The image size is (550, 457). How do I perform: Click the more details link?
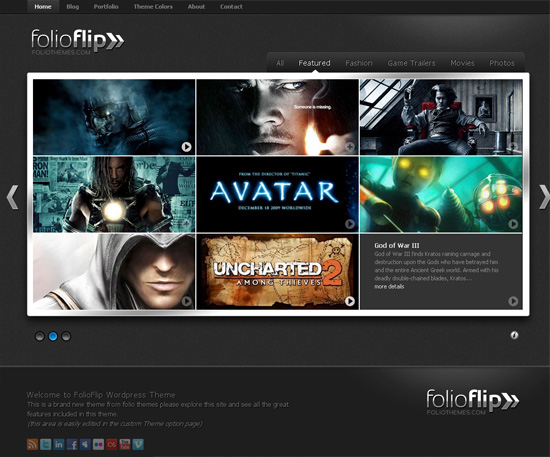(x=389, y=287)
